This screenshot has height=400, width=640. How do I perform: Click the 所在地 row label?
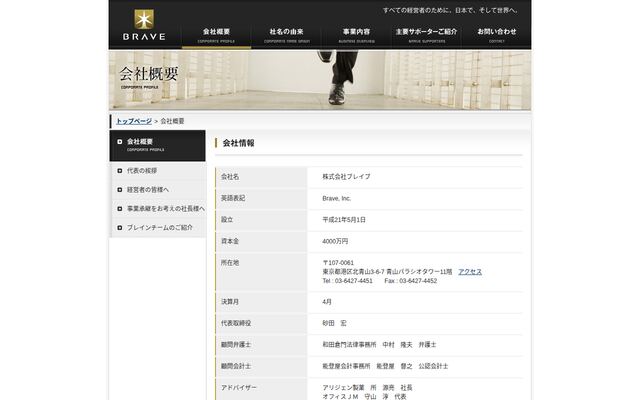click(x=230, y=263)
